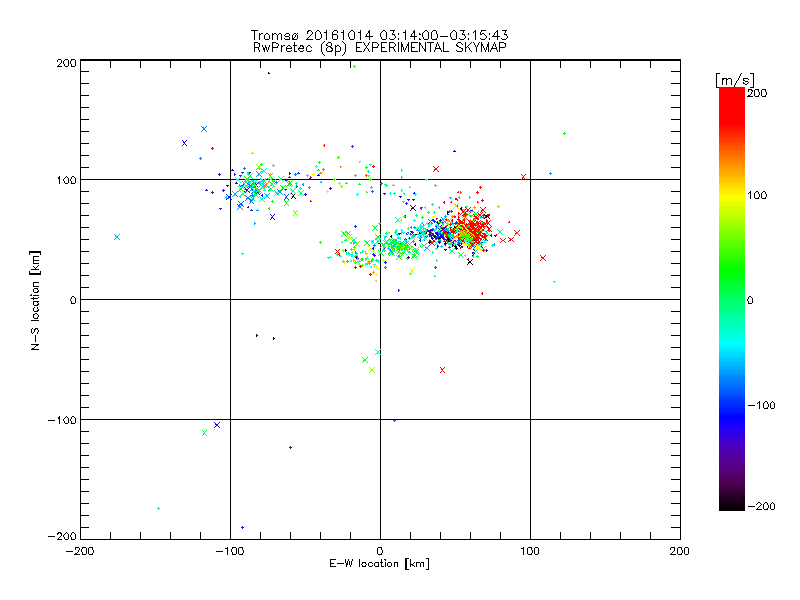This screenshot has width=800, height=600.
Task: Click the colorbar label '-200' at bottom
Action: tap(761, 506)
